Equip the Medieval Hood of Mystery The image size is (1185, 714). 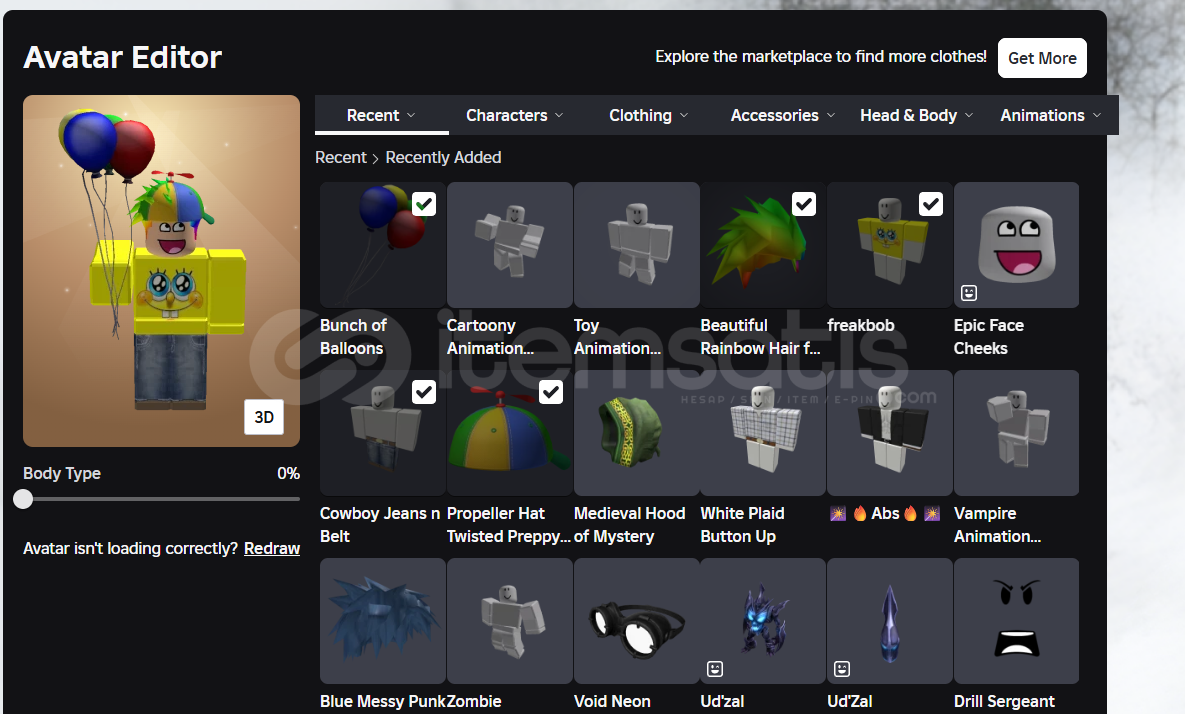click(x=636, y=433)
